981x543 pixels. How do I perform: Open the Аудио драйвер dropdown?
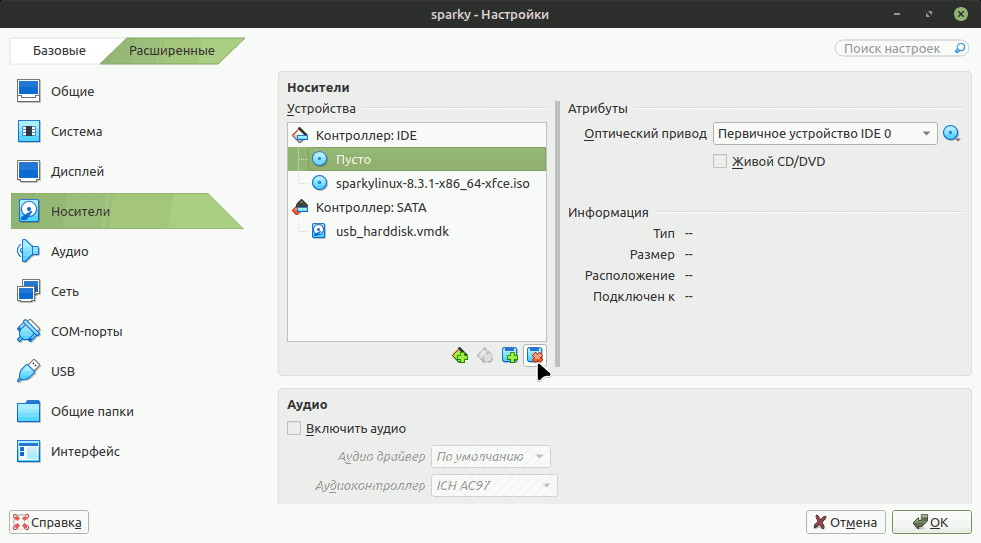click(491, 457)
